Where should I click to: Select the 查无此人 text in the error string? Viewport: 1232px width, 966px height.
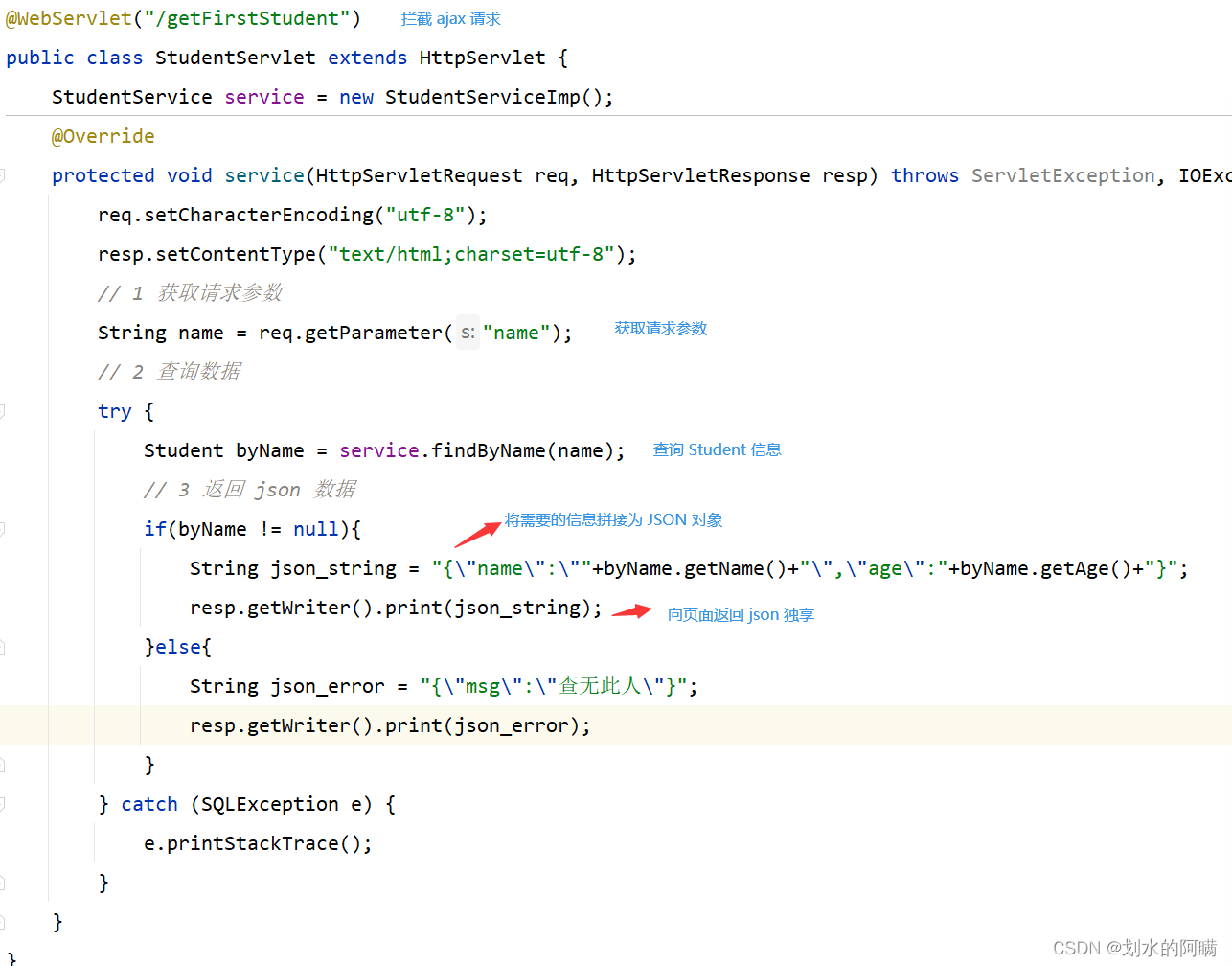tap(600, 686)
